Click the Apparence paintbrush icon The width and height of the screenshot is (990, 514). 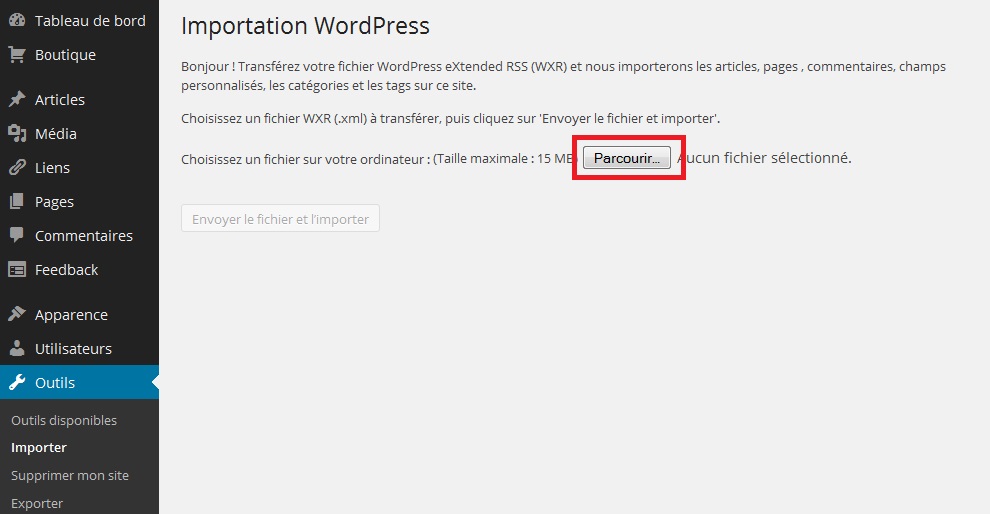click(17, 315)
